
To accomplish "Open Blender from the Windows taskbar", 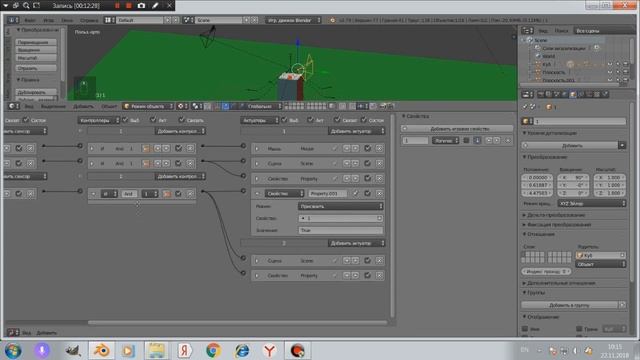I will pyautogui.click(x=101, y=351).
